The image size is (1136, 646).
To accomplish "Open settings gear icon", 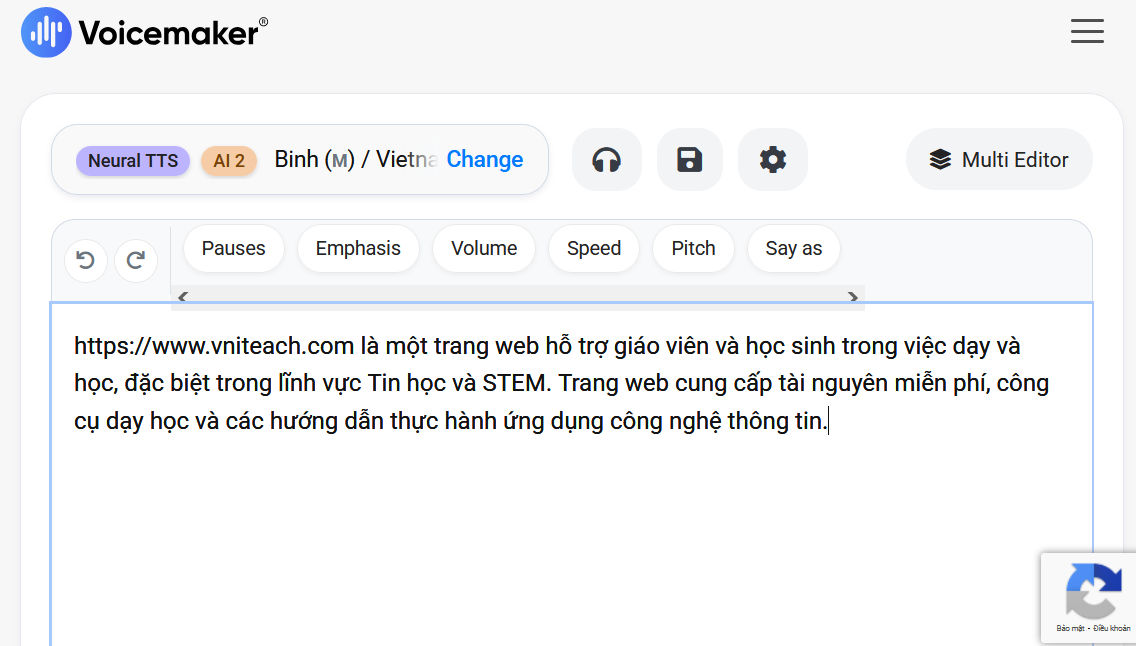I will tap(772, 159).
